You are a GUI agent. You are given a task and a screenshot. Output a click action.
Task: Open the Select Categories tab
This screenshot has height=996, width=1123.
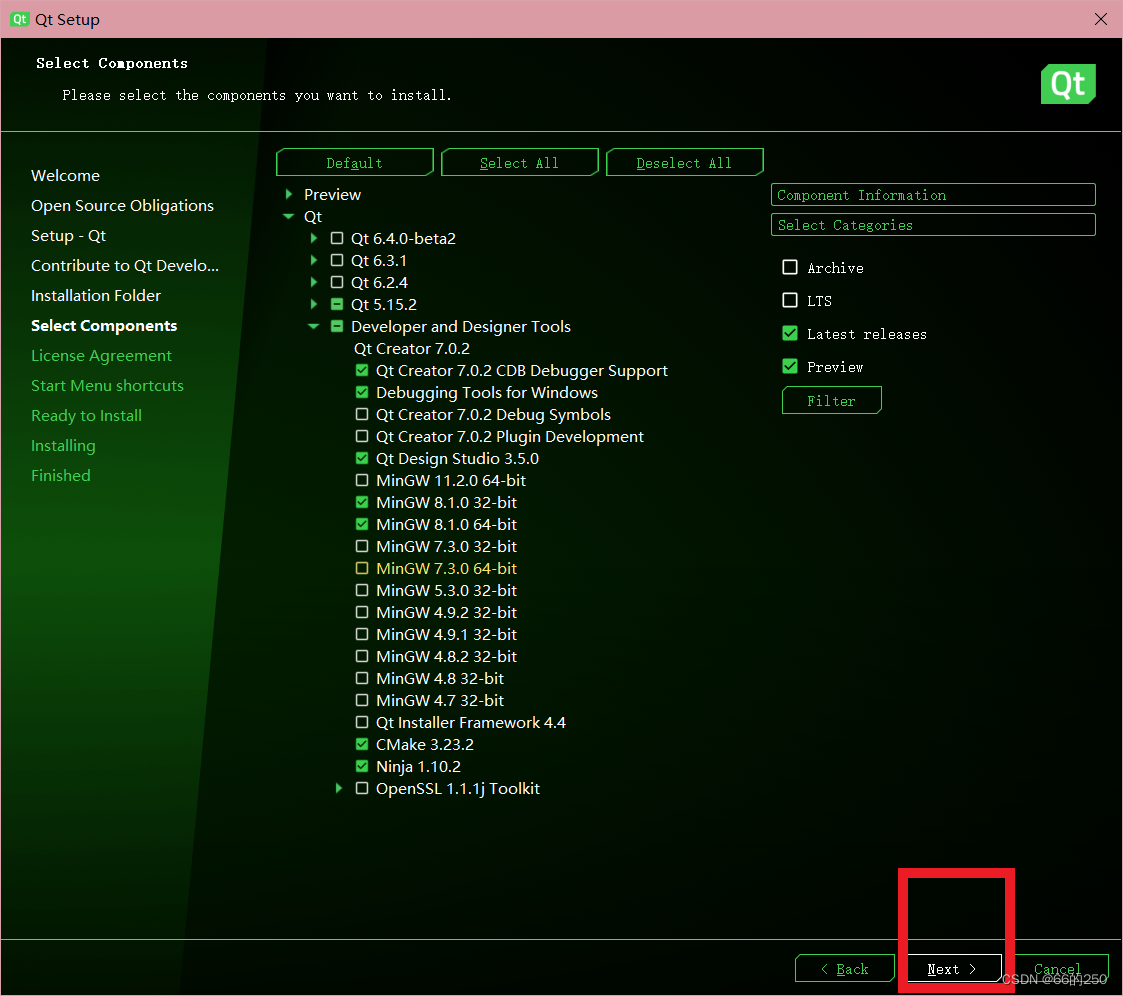[x=933, y=225]
